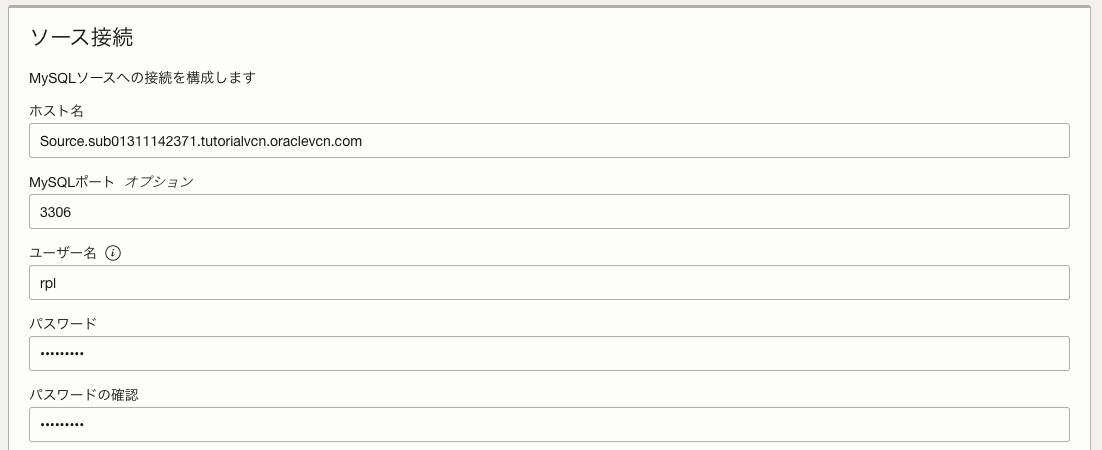Click the MySQLポート label text
The width and height of the screenshot is (1102, 450).
72,182
